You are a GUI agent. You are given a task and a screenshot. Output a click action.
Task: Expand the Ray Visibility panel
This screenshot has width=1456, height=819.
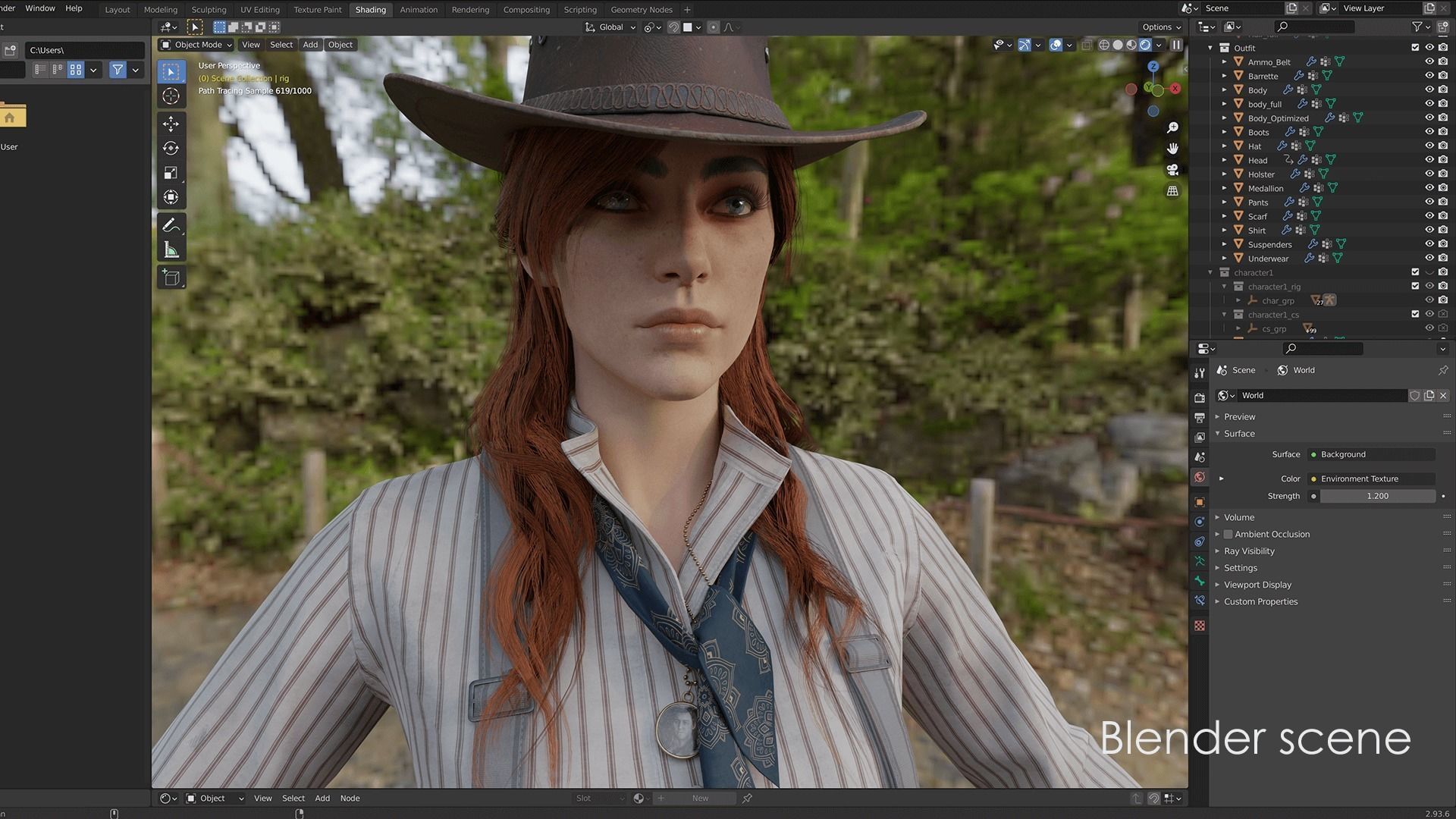1248,551
